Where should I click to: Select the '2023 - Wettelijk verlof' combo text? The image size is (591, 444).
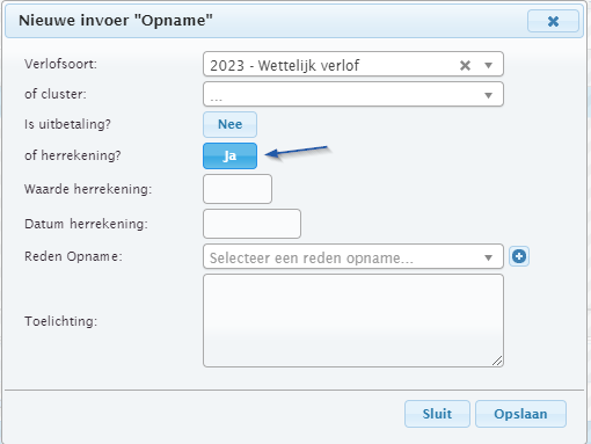[x=285, y=66]
